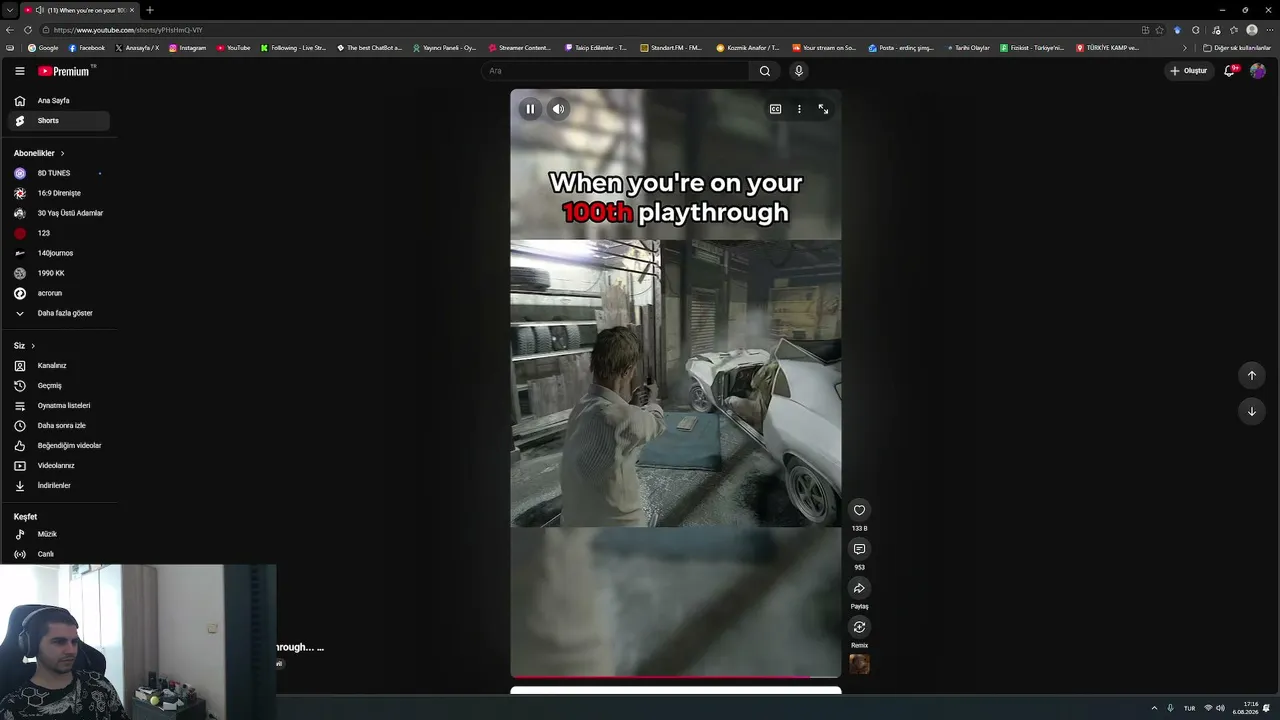The height and width of the screenshot is (720, 1280).
Task: Switch the TUR keyboard language
Action: point(1189,708)
